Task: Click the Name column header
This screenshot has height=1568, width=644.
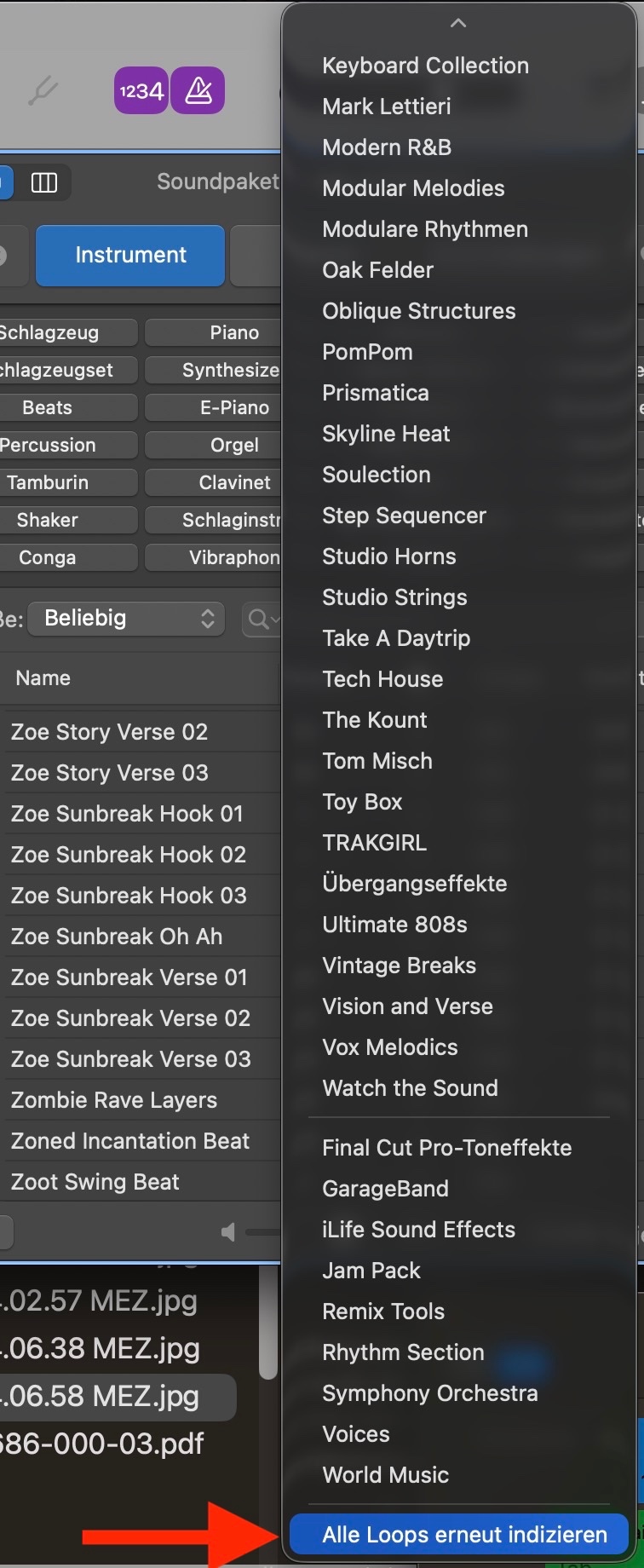Action: tap(43, 678)
